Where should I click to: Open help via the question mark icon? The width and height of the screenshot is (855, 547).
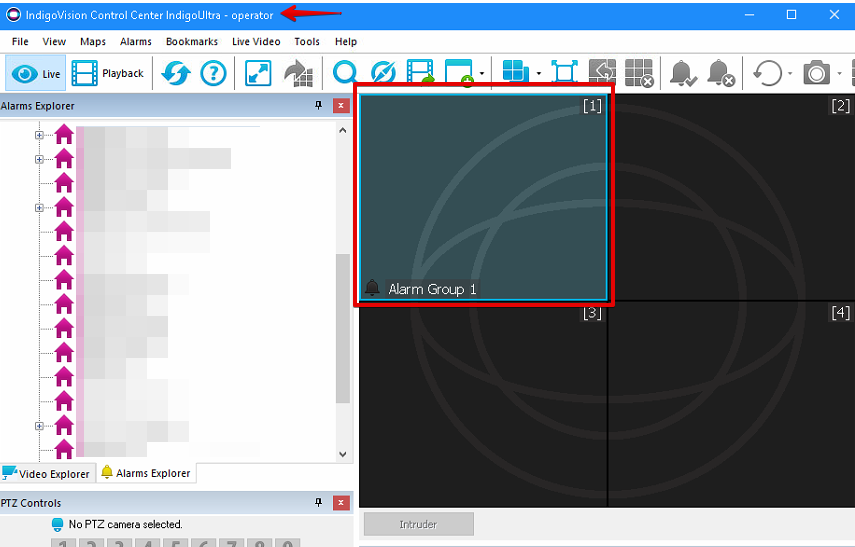tap(213, 73)
